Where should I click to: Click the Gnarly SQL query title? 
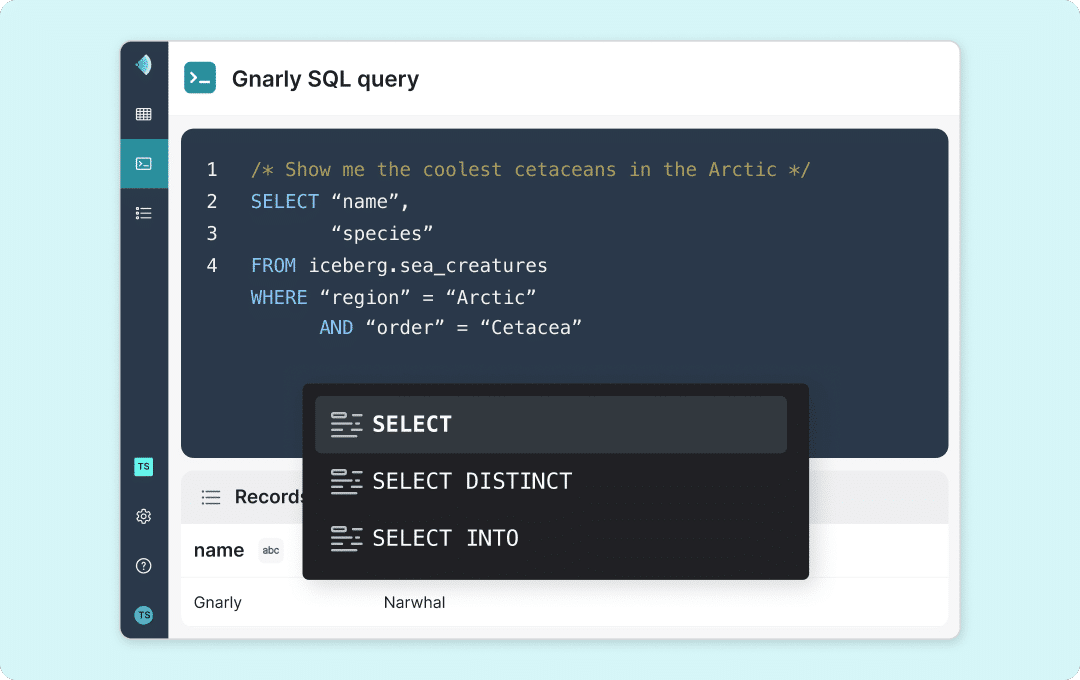pos(325,79)
